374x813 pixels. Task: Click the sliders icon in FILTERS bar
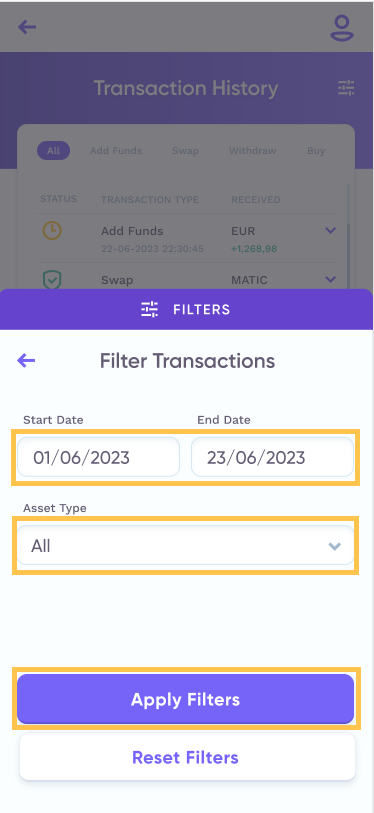click(x=149, y=310)
